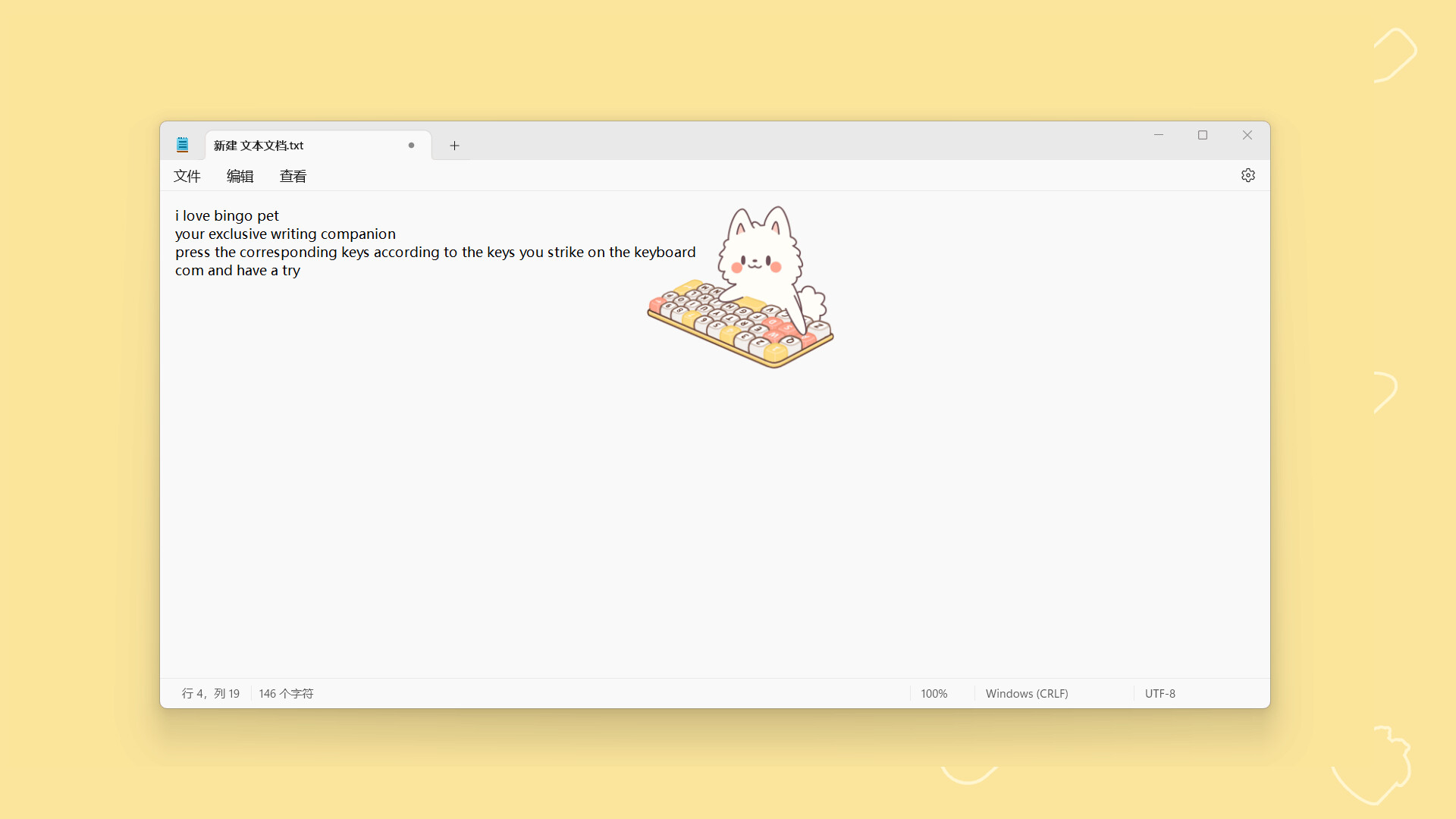
Task: Place cursor in the text editing area
Action: point(531,455)
